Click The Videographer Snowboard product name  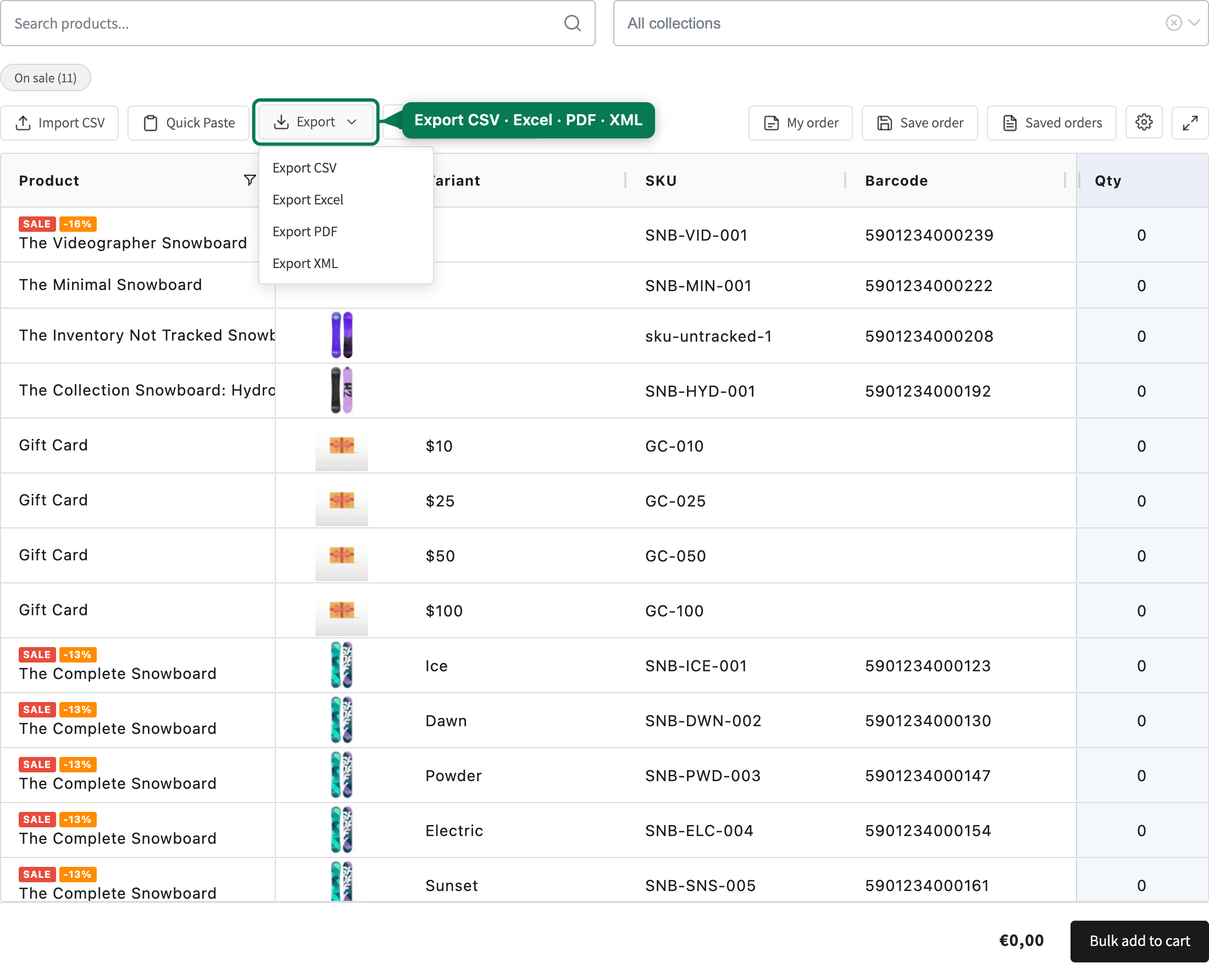point(134,243)
